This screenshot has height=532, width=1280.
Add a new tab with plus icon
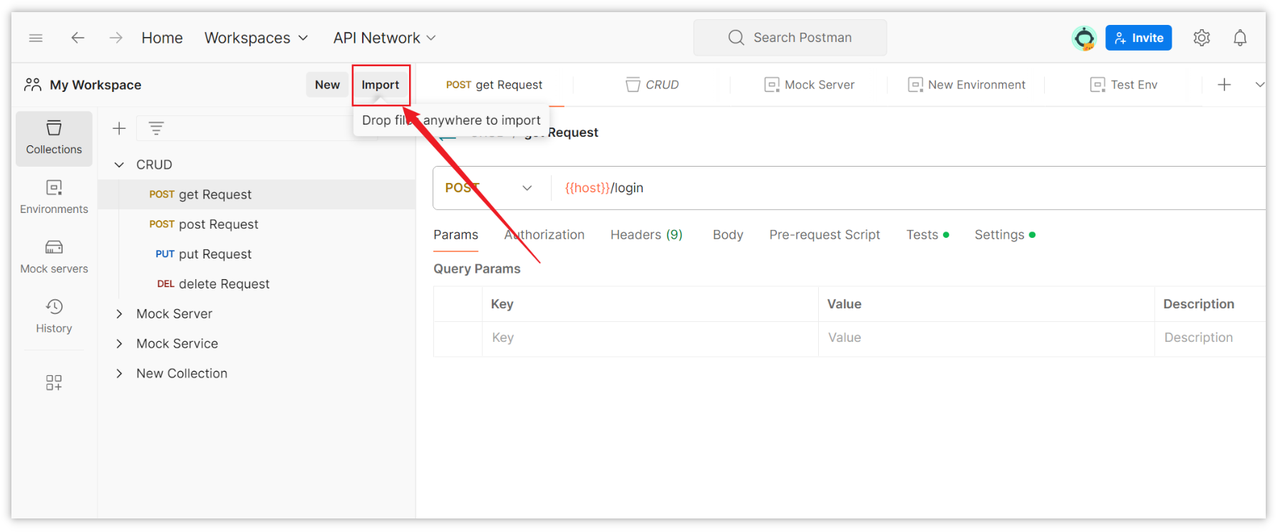point(1224,85)
